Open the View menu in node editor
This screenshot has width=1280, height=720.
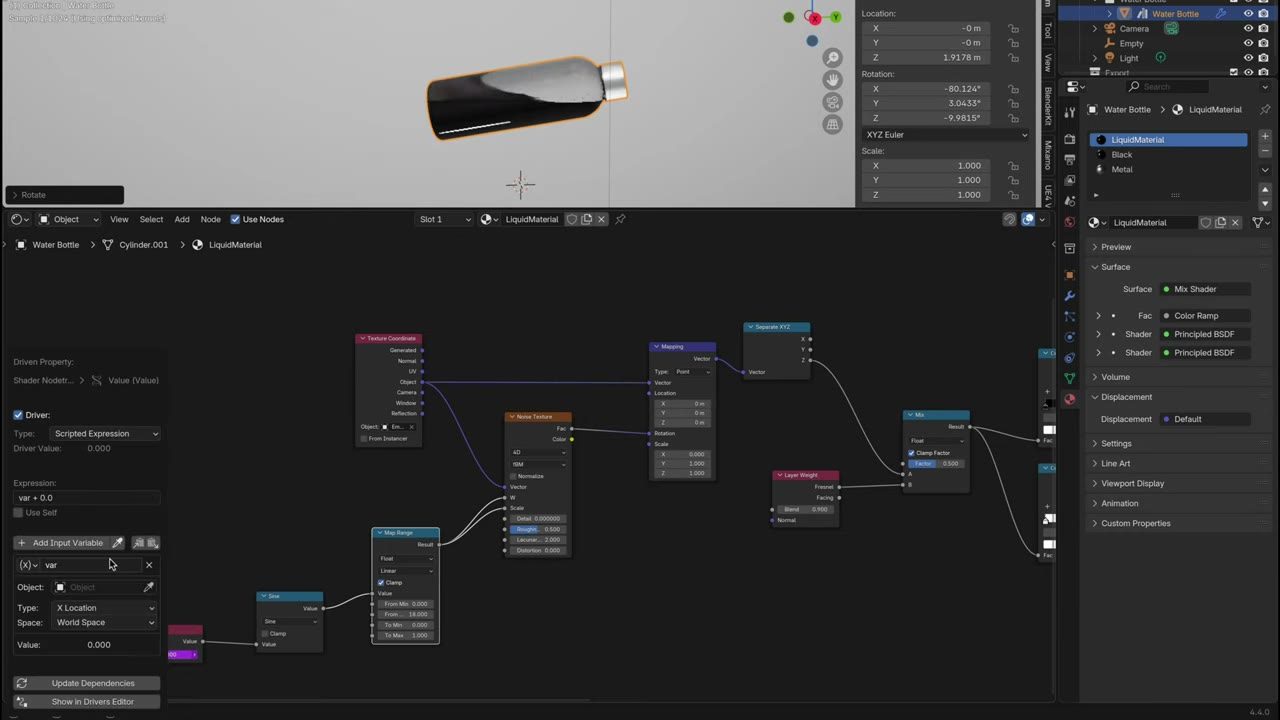(x=119, y=219)
